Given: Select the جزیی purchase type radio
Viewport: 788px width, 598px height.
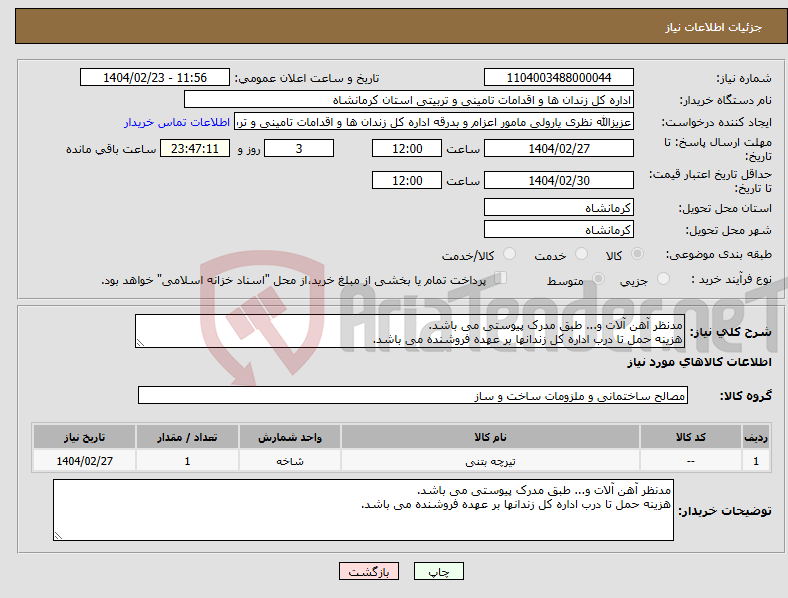Looking at the screenshot, I should pyautogui.click(x=663, y=279).
